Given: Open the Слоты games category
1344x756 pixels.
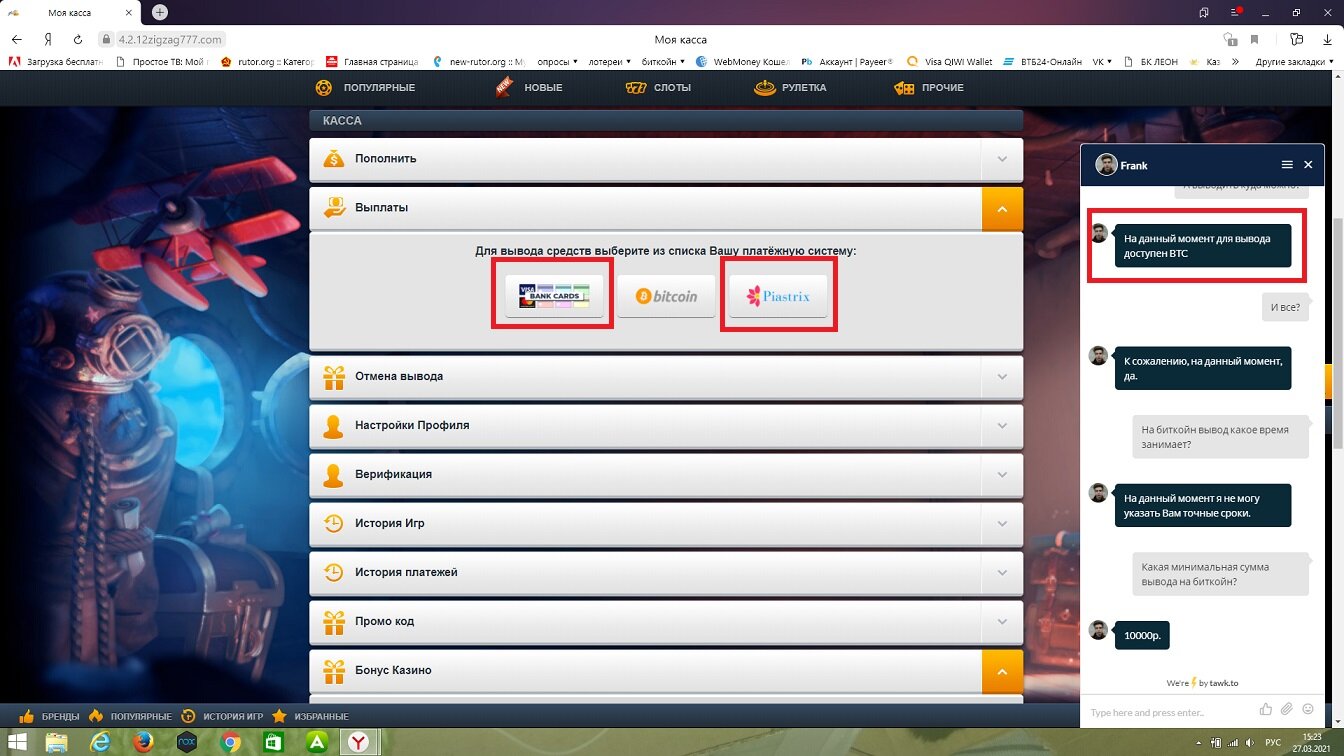Looking at the screenshot, I should (658, 88).
